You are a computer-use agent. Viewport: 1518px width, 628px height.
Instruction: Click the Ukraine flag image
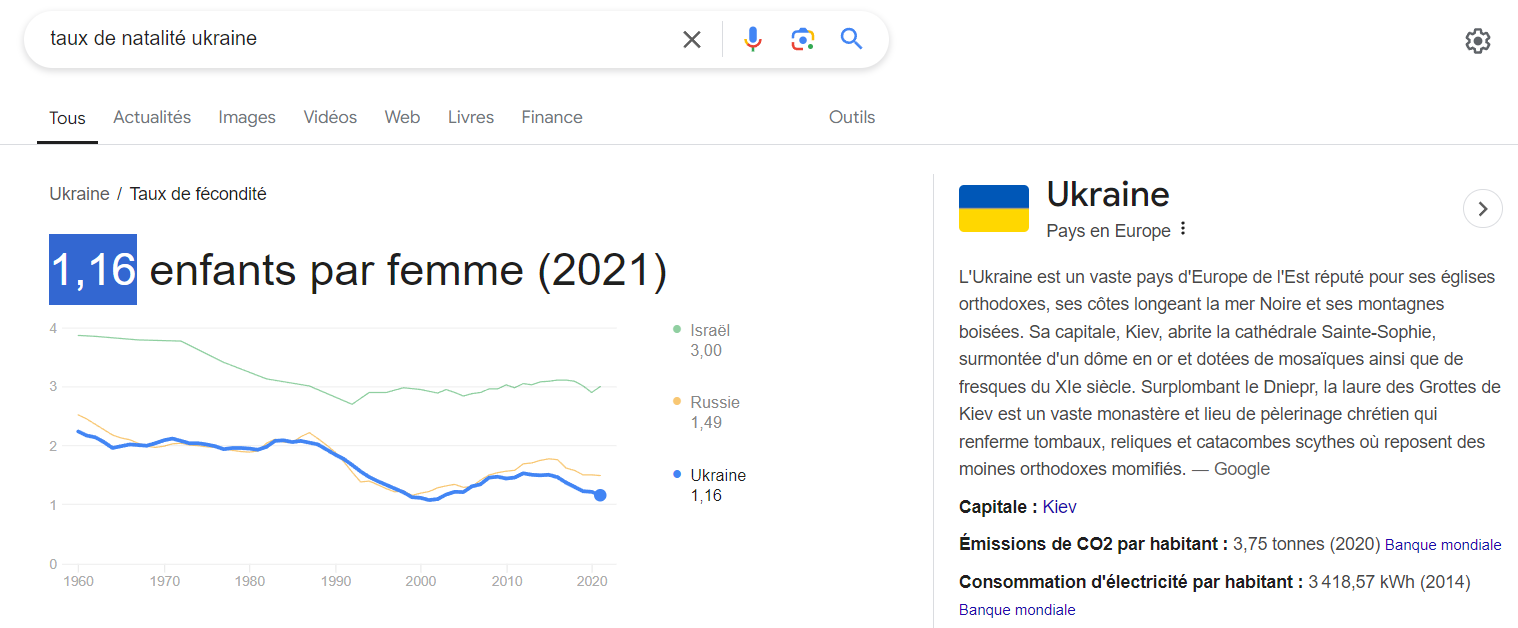point(994,208)
